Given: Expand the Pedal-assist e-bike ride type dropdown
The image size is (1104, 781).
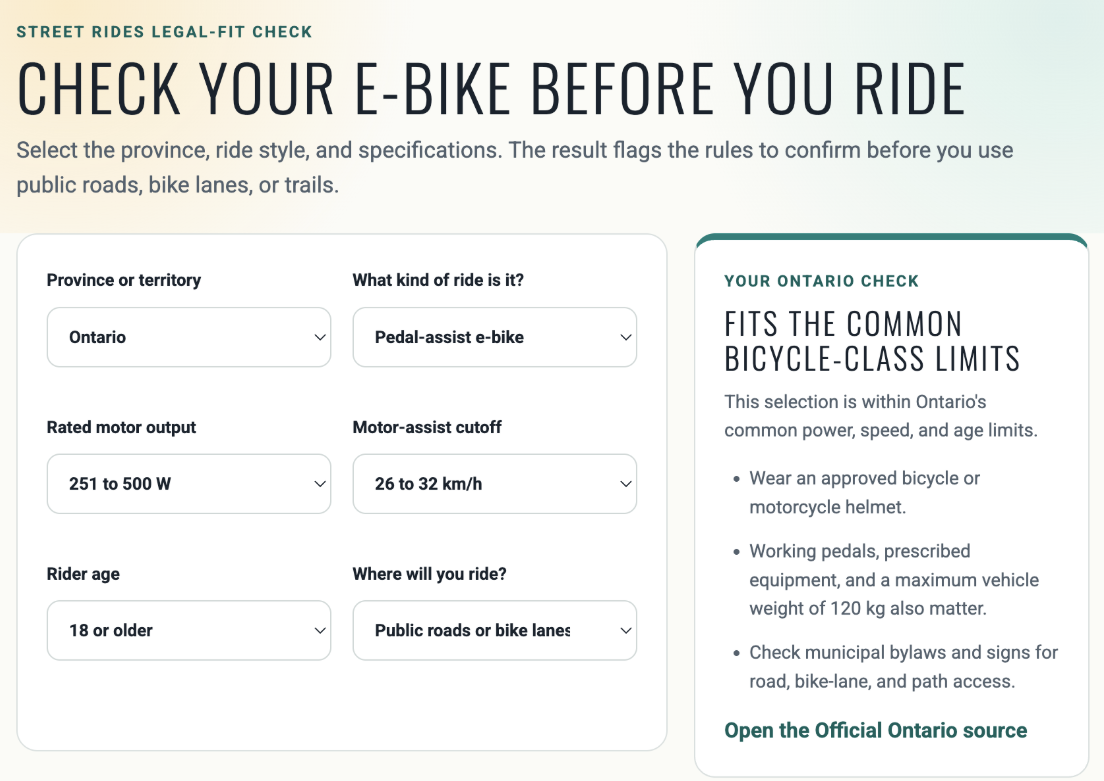Looking at the screenshot, I should pos(494,337).
